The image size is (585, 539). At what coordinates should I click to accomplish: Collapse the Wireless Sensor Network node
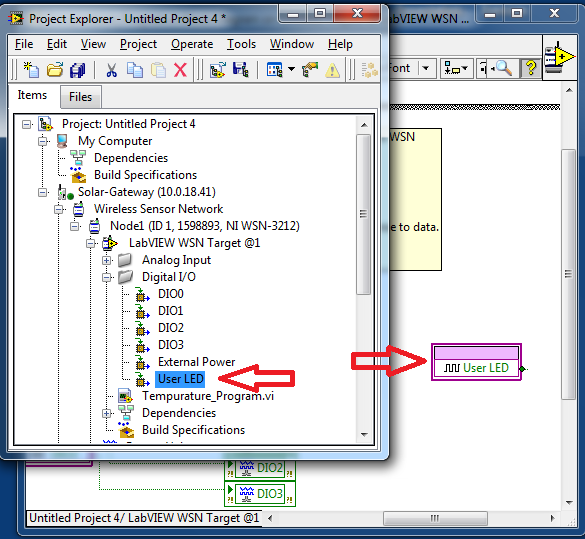point(59,209)
